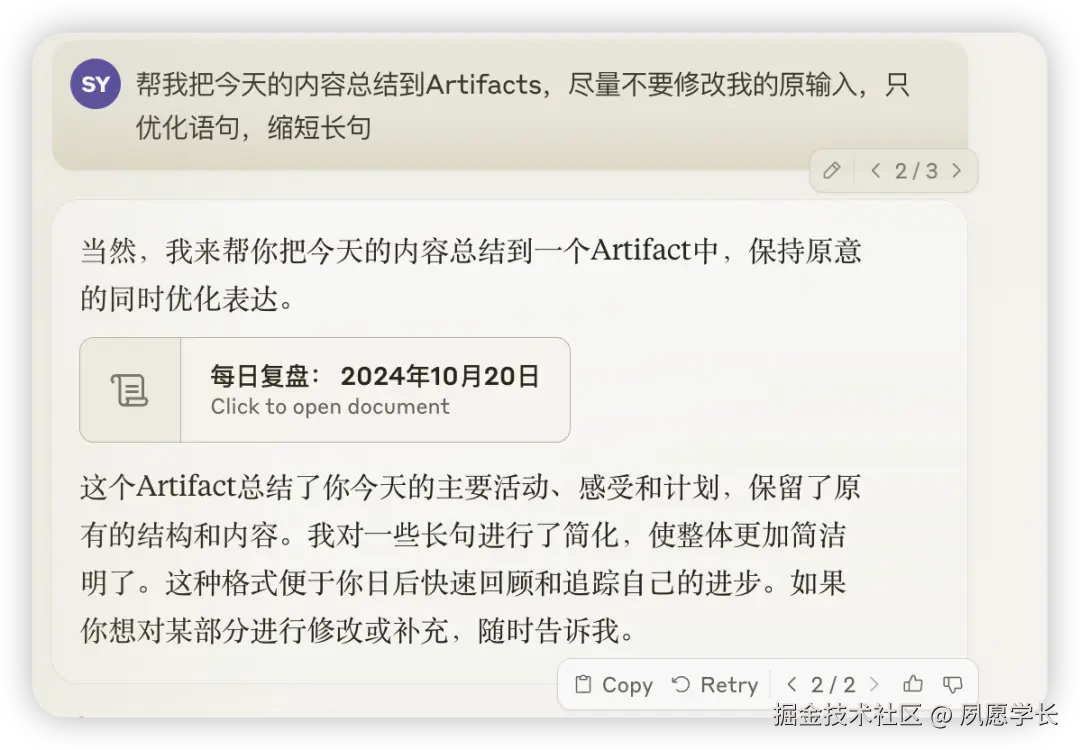
Task: Give the response a thumbs up
Action: click(913, 684)
